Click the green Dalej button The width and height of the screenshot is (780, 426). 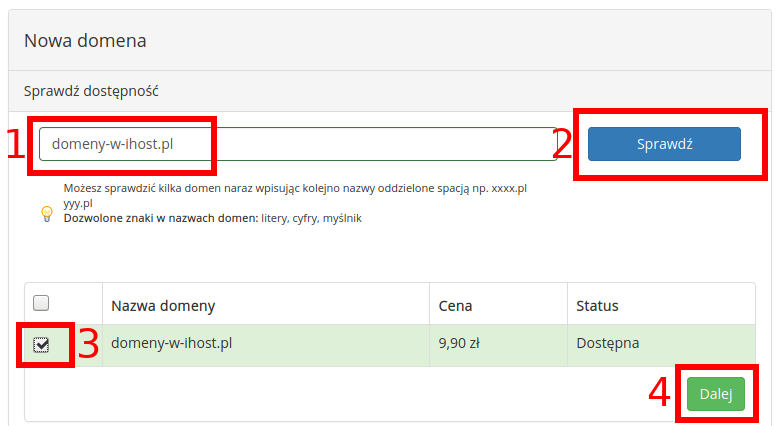click(x=716, y=394)
